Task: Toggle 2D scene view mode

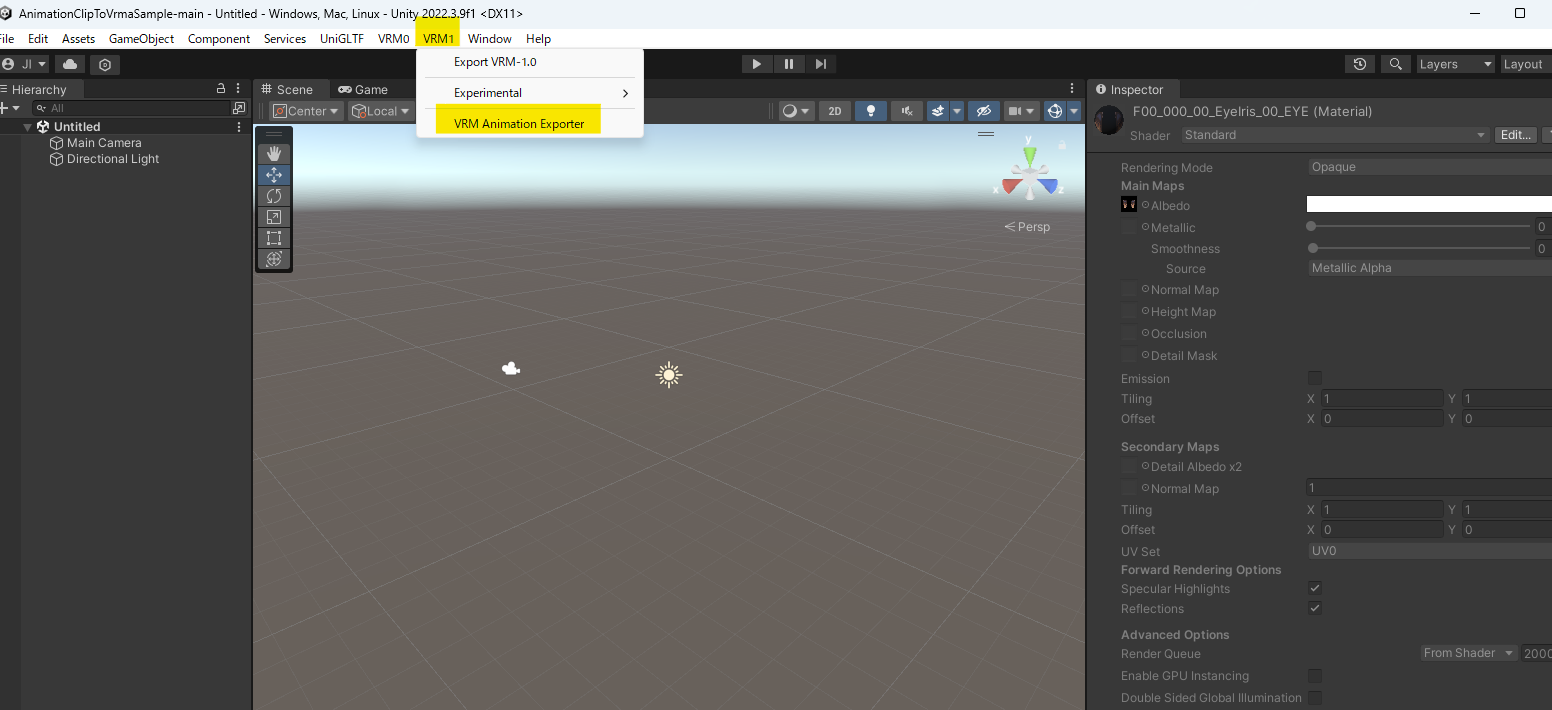Action: (835, 111)
